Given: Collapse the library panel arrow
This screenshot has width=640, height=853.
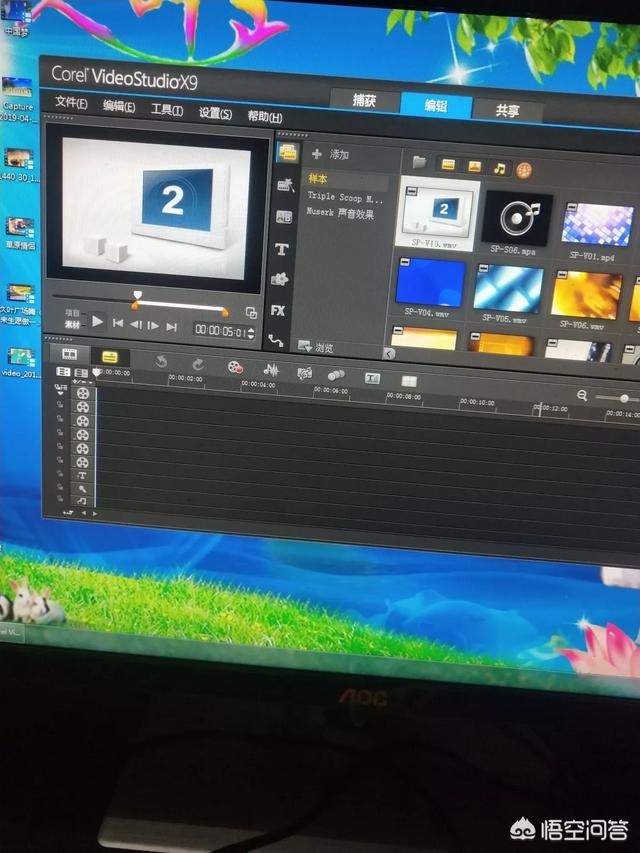Looking at the screenshot, I should (389, 354).
